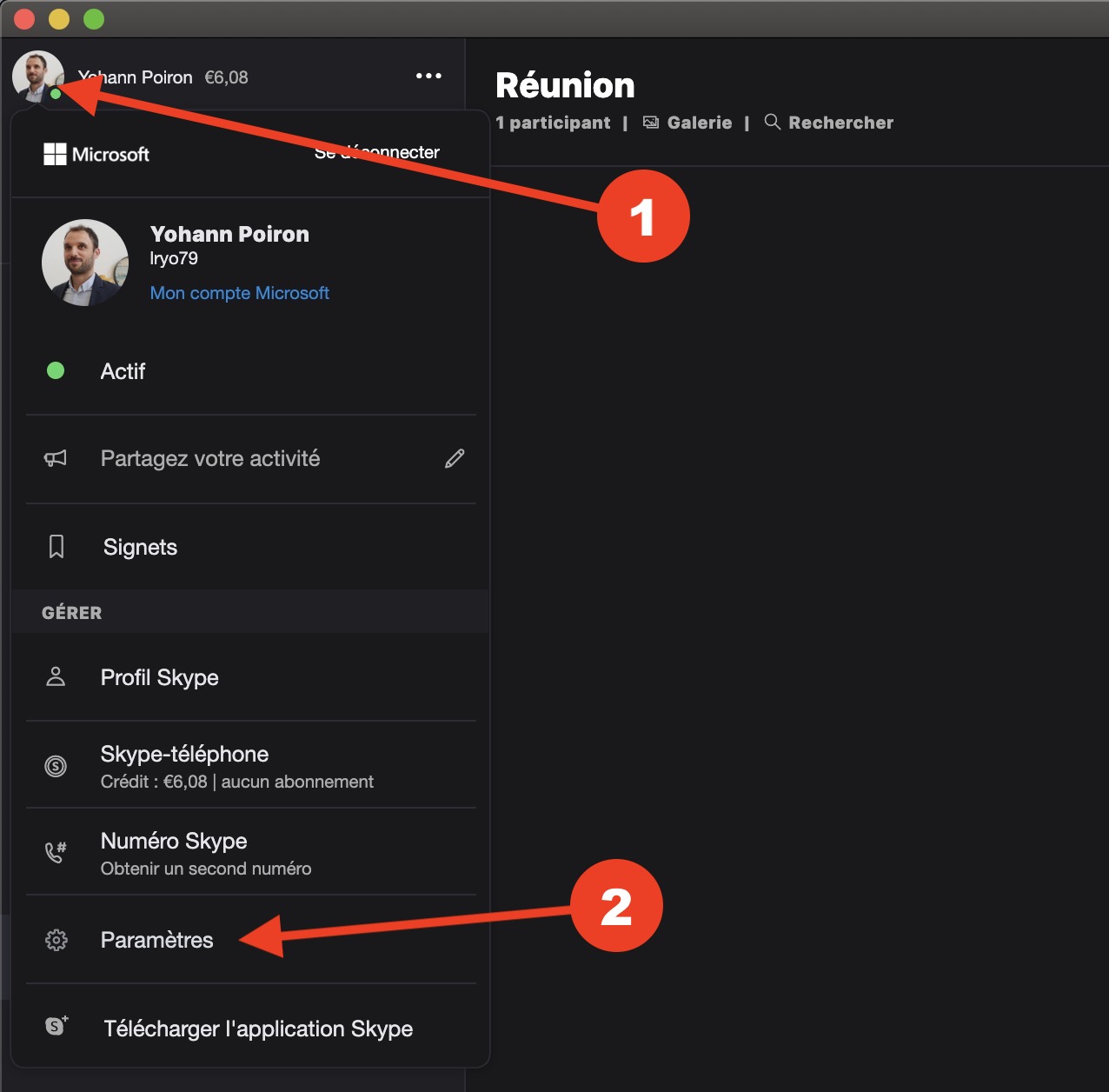This screenshot has width=1109, height=1092.
Task: Click Se déconnecter to sign out
Action: point(377,153)
